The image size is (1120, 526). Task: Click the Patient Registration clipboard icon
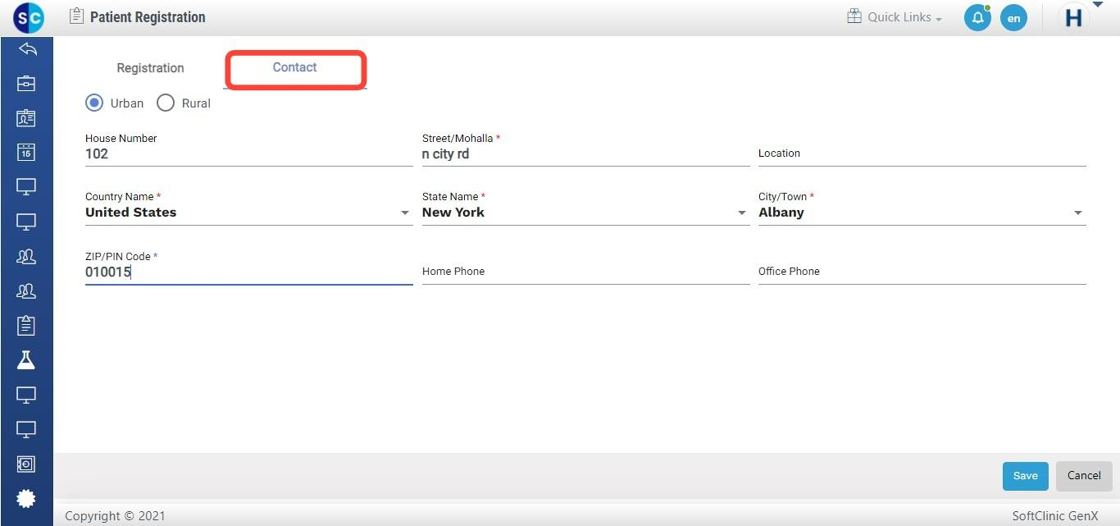[x=76, y=16]
